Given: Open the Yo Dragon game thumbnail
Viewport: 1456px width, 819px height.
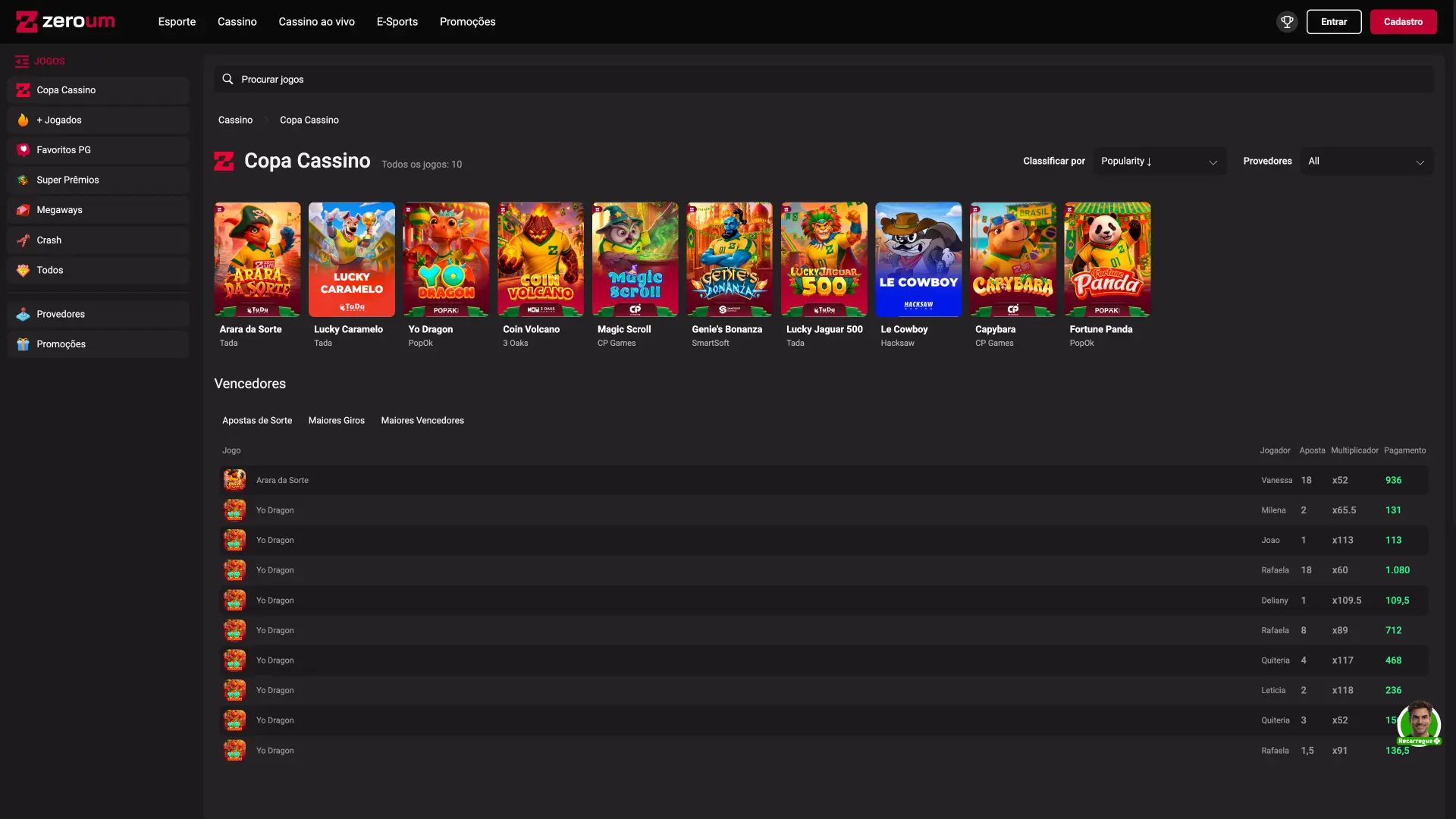Looking at the screenshot, I should (446, 259).
